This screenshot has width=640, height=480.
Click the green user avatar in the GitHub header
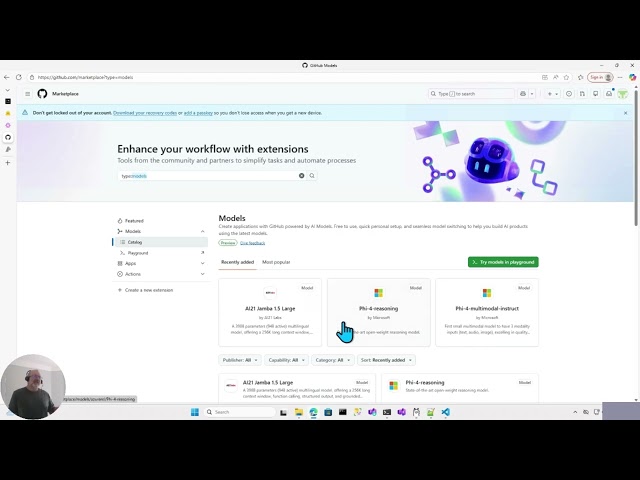coord(622,94)
